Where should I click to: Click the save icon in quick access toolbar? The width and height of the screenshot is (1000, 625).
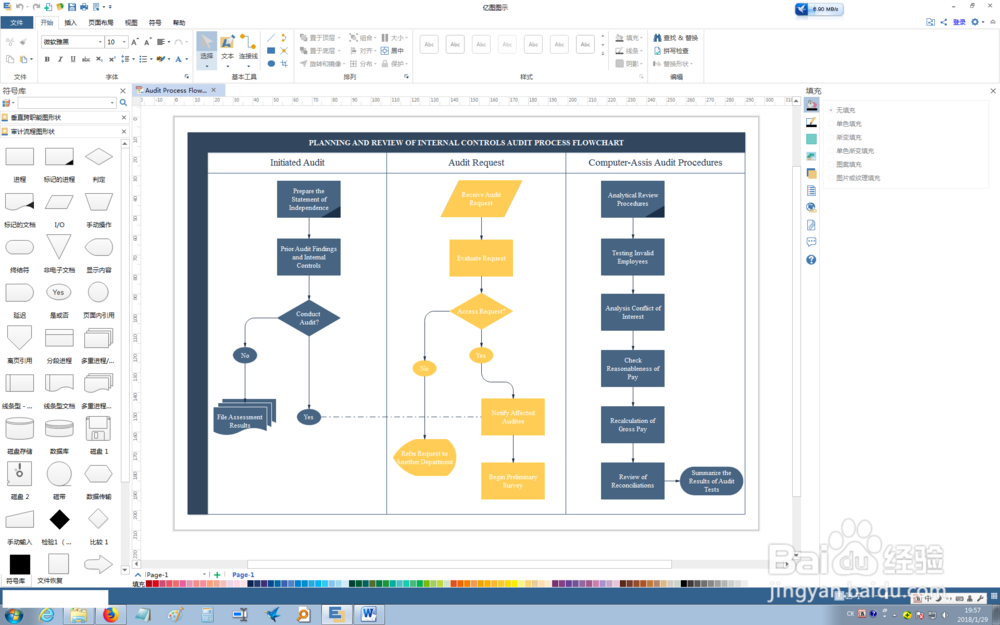(x=72, y=7)
